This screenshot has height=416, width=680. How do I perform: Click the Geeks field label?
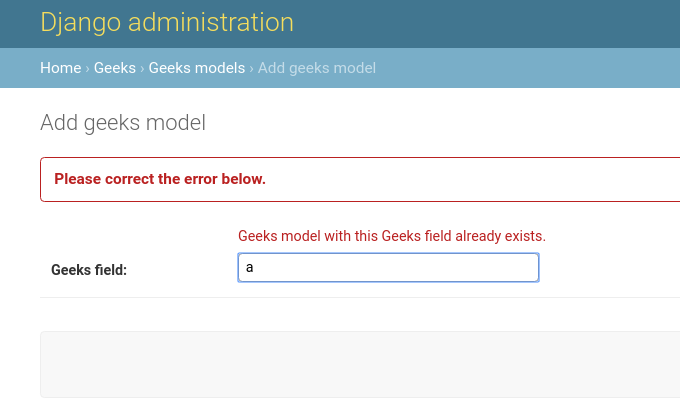89,269
